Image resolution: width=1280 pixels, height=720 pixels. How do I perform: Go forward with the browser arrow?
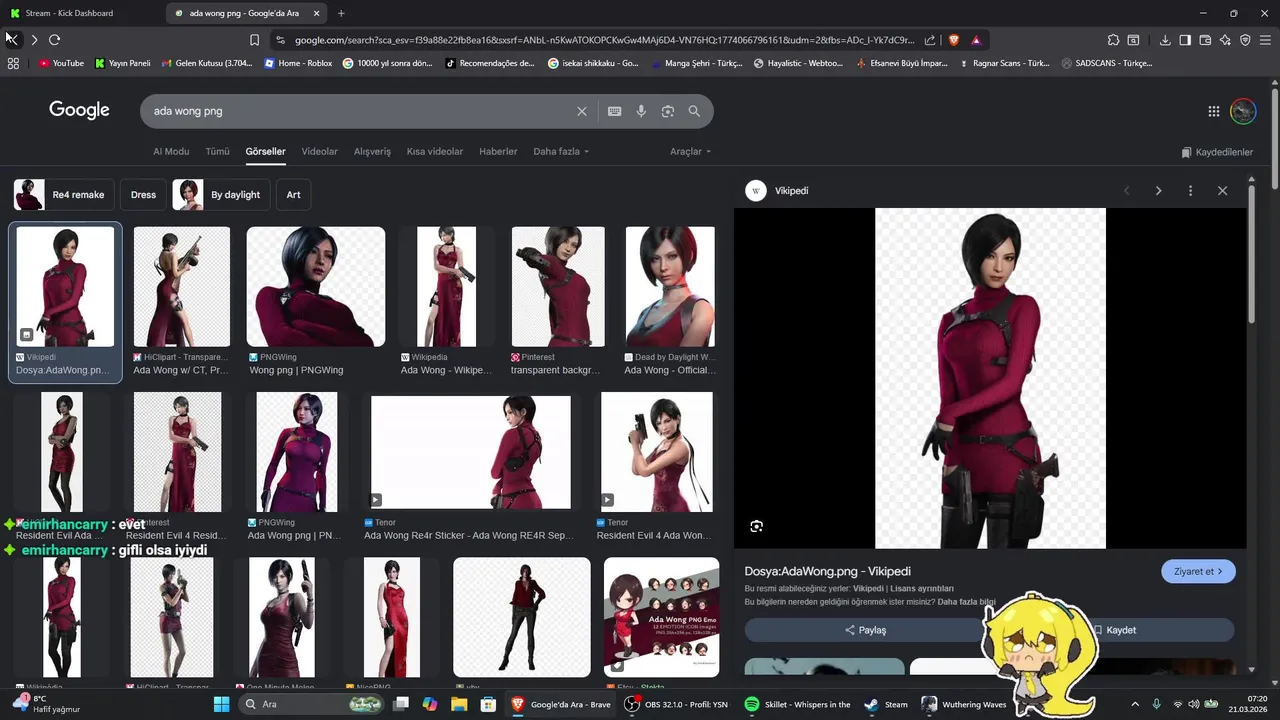pyautogui.click(x=34, y=40)
